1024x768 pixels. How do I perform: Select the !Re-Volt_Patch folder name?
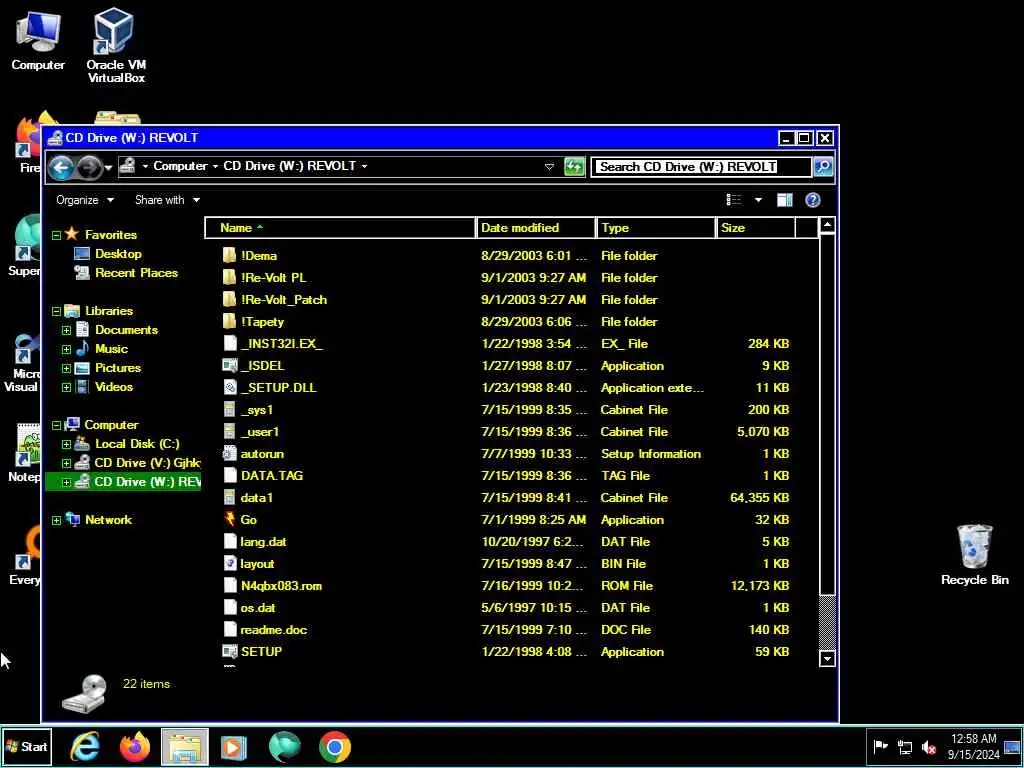(283, 300)
